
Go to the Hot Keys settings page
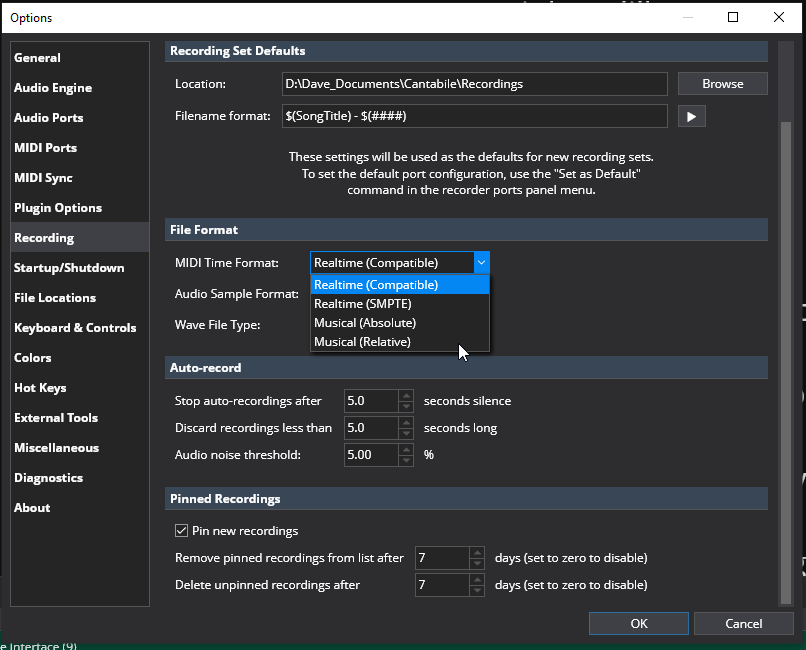click(x=40, y=388)
